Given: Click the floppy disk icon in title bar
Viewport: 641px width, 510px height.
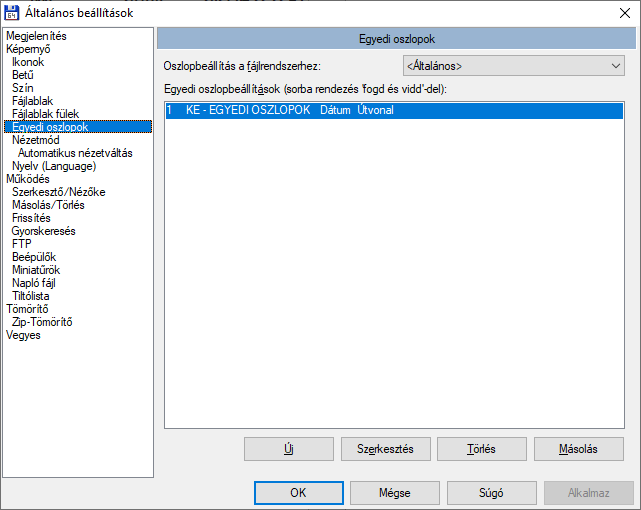Looking at the screenshot, I should [11, 13].
